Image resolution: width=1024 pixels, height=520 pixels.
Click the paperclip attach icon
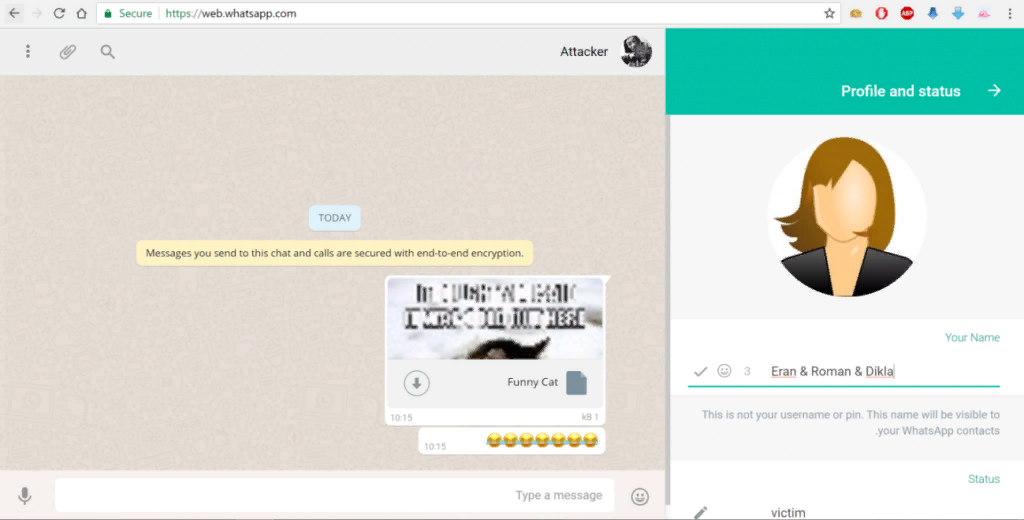point(68,52)
